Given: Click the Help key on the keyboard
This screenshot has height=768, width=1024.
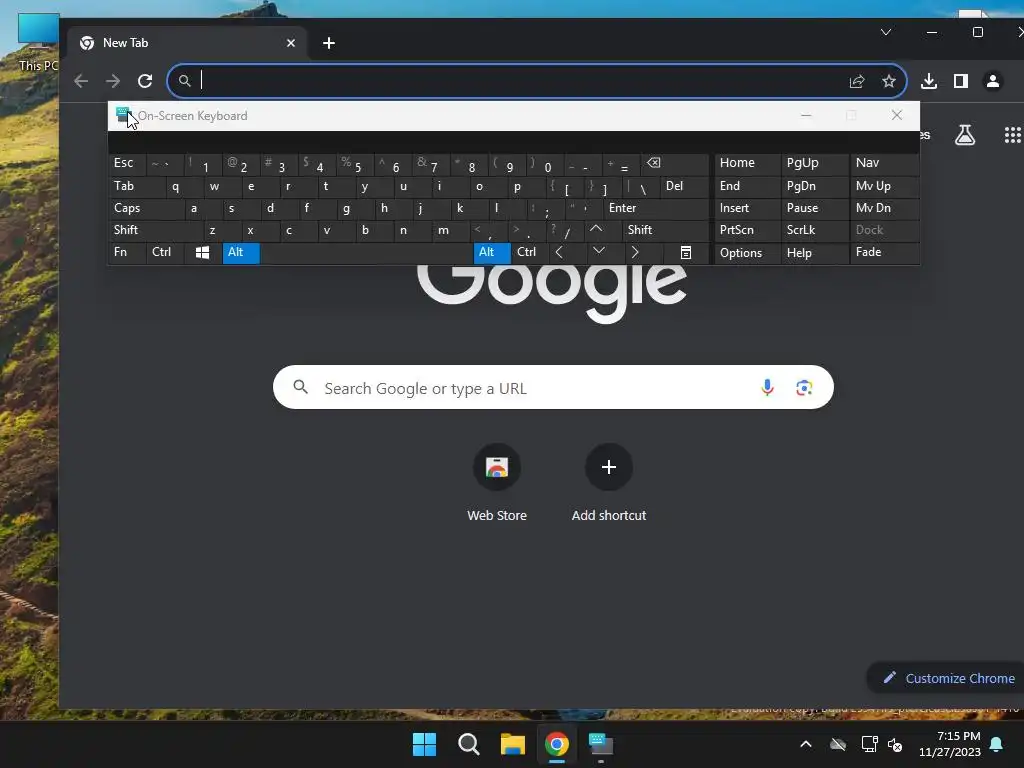Looking at the screenshot, I should 814,253.
